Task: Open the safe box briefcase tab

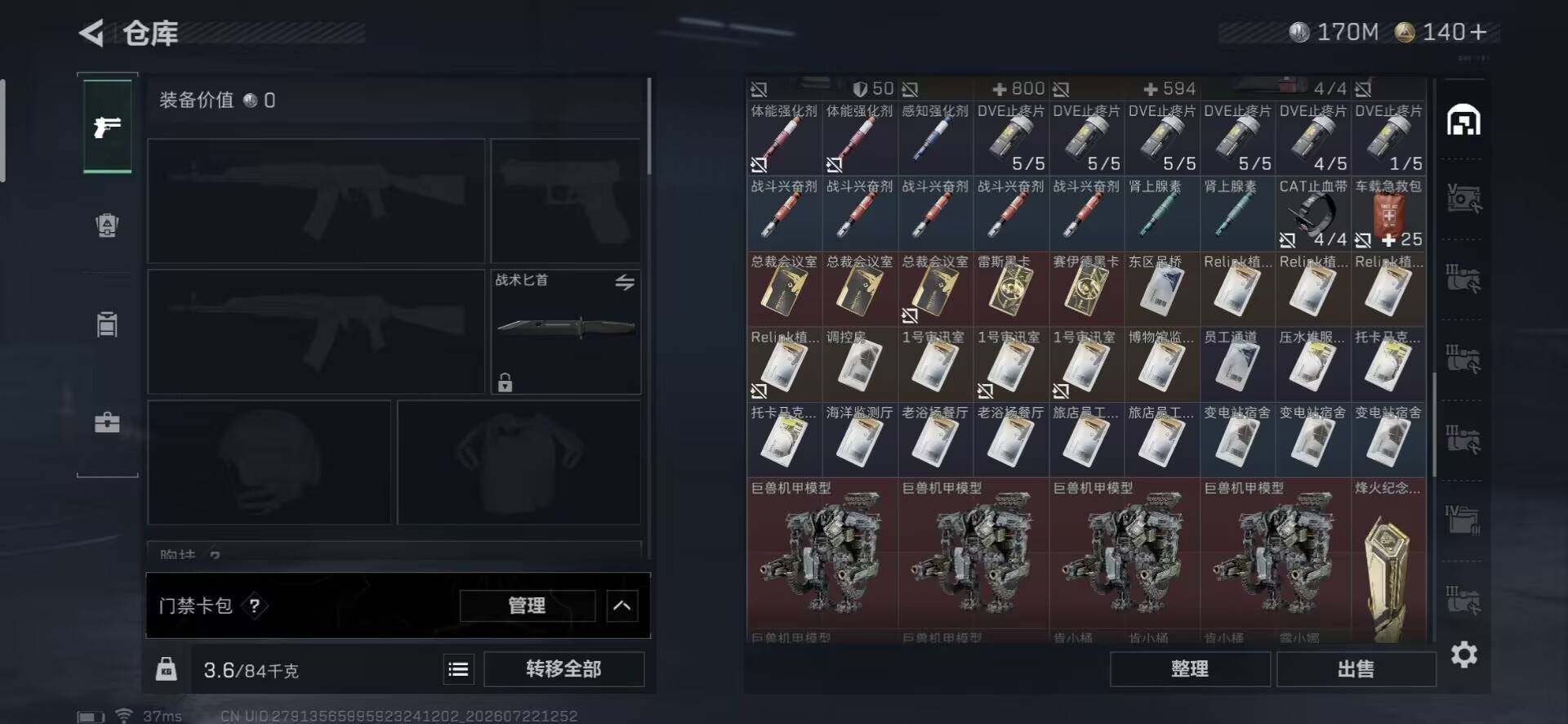Action: (107, 422)
